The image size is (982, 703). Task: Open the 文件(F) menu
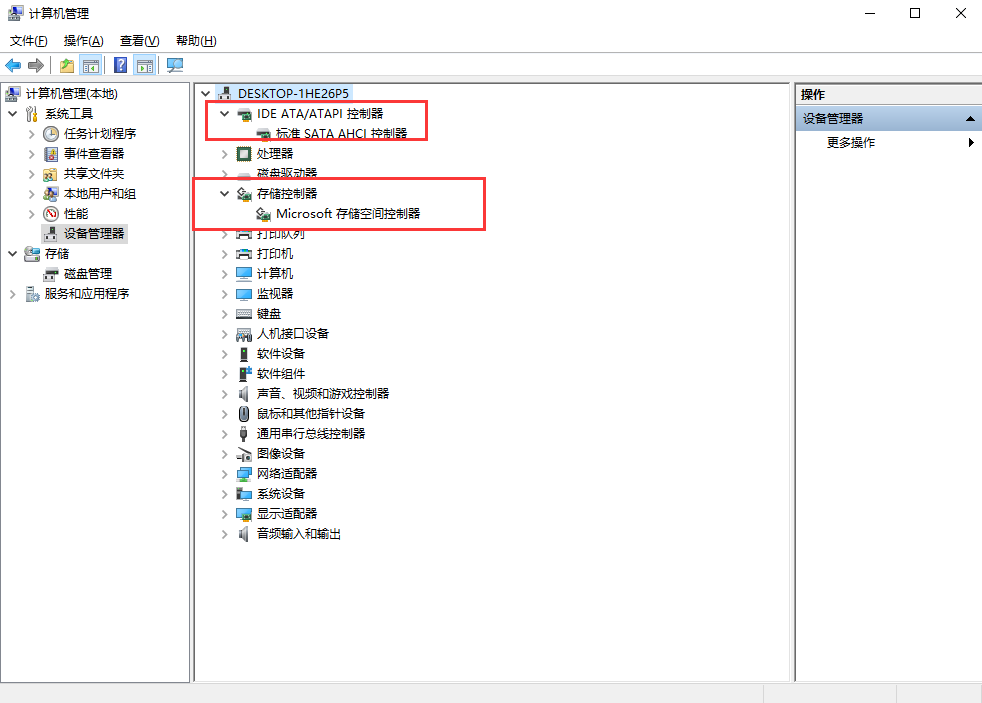pos(29,41)
